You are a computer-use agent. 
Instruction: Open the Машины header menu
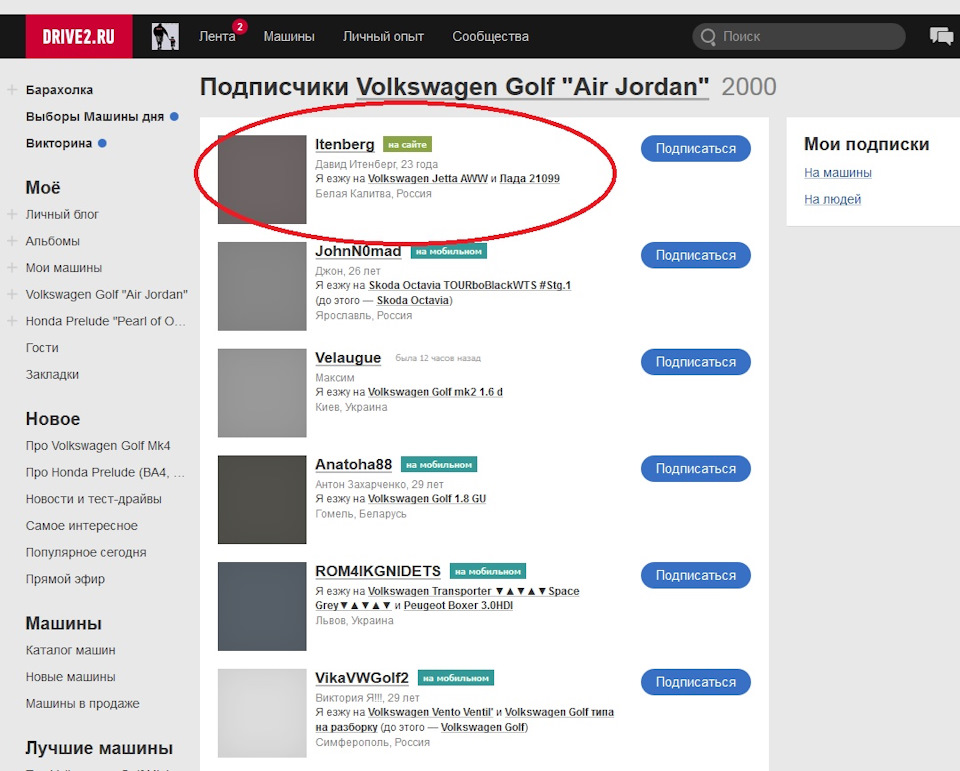(289, 37)
